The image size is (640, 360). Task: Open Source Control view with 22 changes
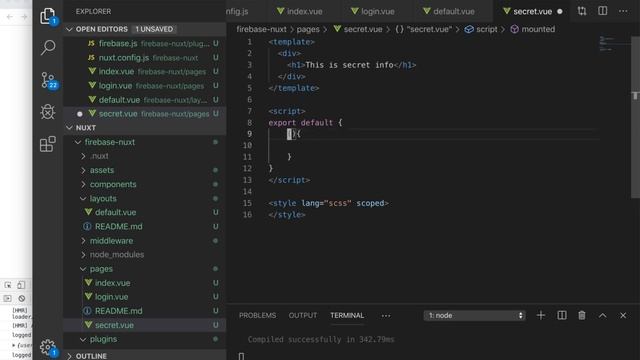tap(48, 80)
